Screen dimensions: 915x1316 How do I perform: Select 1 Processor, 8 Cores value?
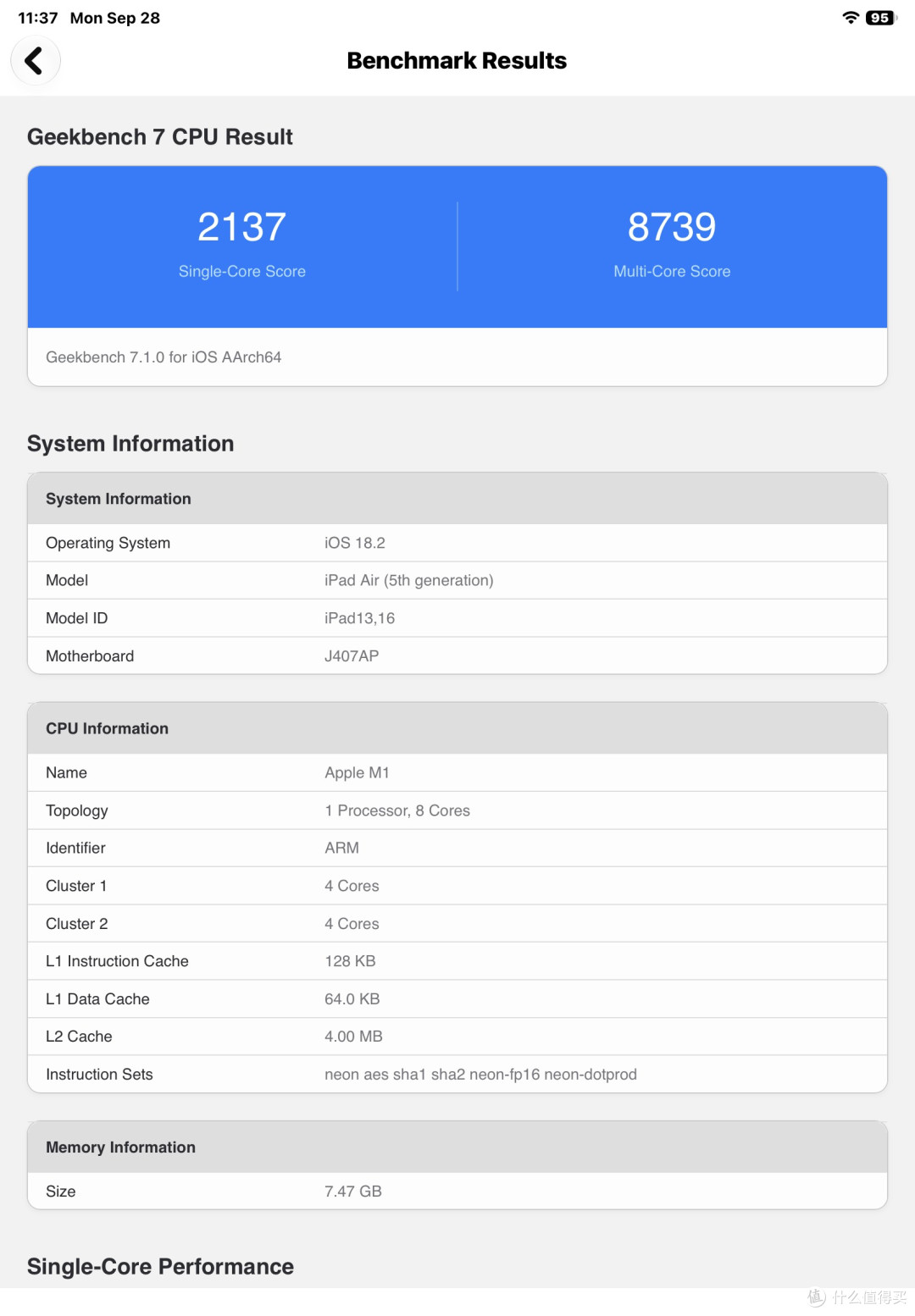point(397,810)
